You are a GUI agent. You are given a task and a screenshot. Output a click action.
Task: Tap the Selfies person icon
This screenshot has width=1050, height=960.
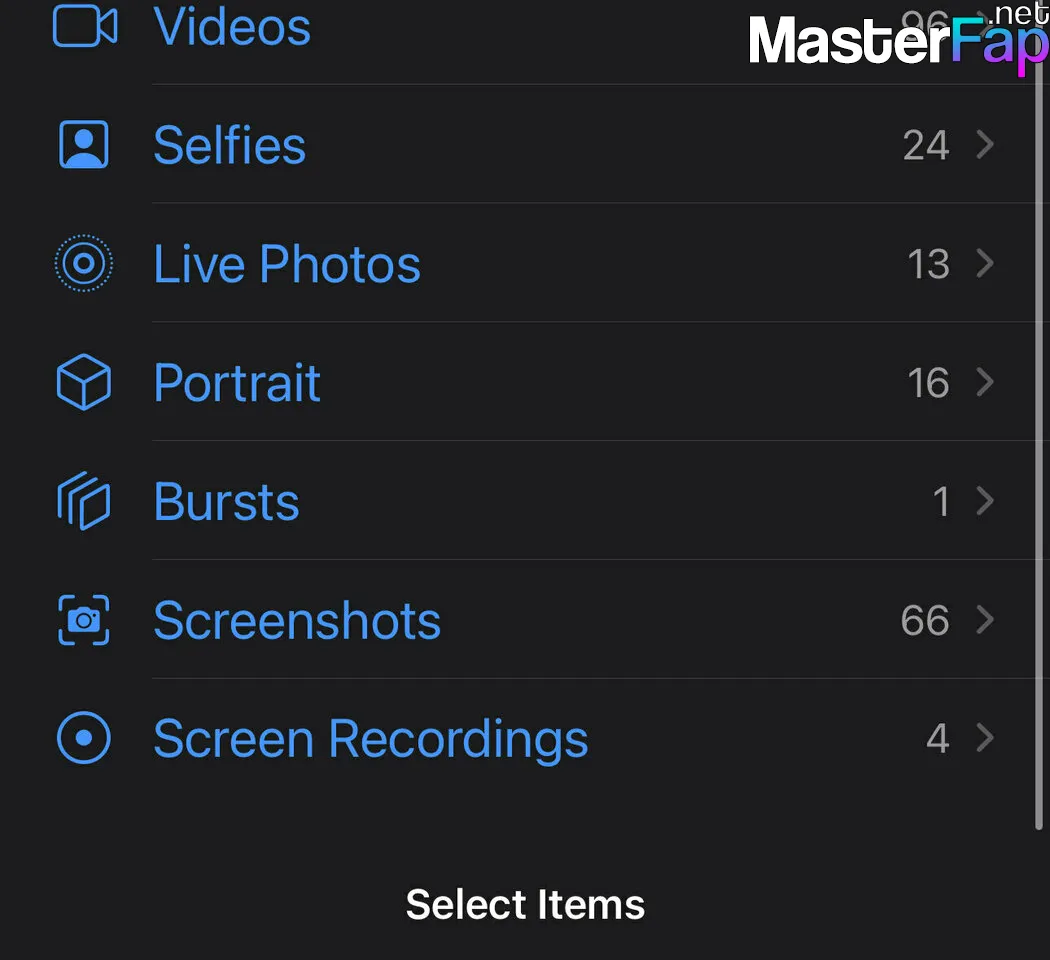84,145
